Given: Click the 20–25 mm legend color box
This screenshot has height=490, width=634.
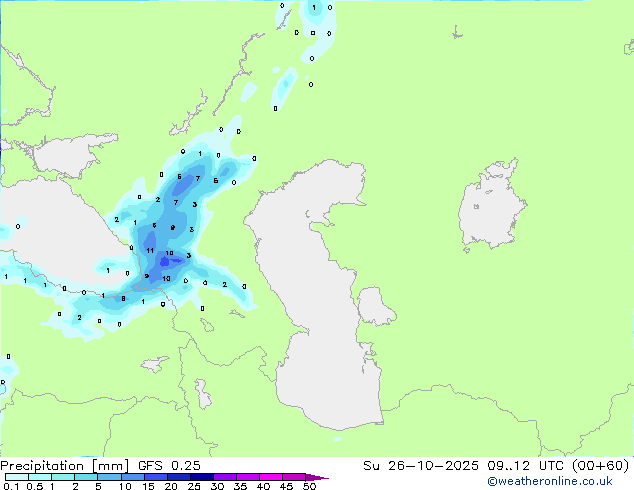Looking at the screenshot, I should pos(179,477).
